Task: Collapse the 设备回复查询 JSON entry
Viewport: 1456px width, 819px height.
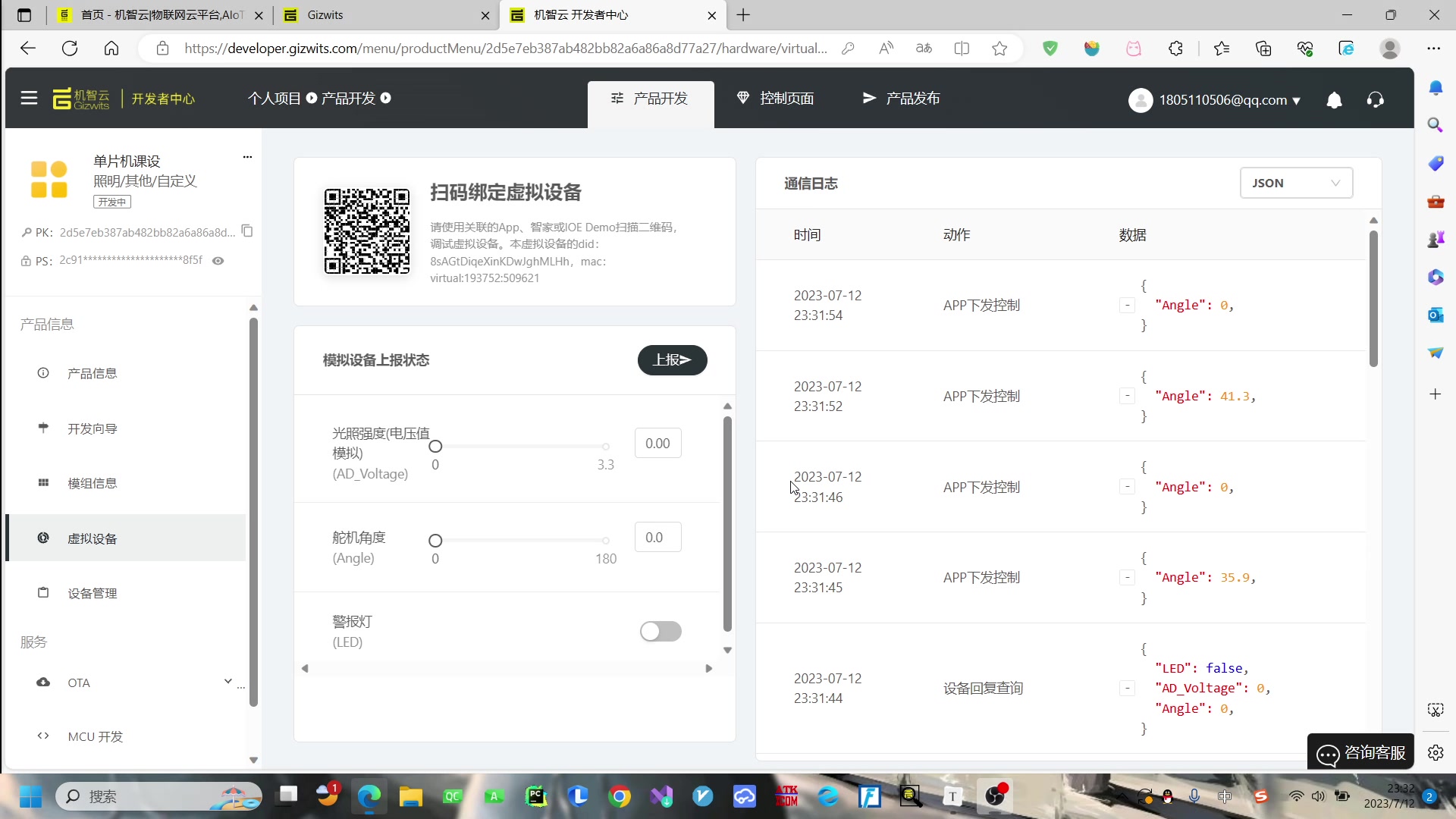Action: coord(1127,689)
